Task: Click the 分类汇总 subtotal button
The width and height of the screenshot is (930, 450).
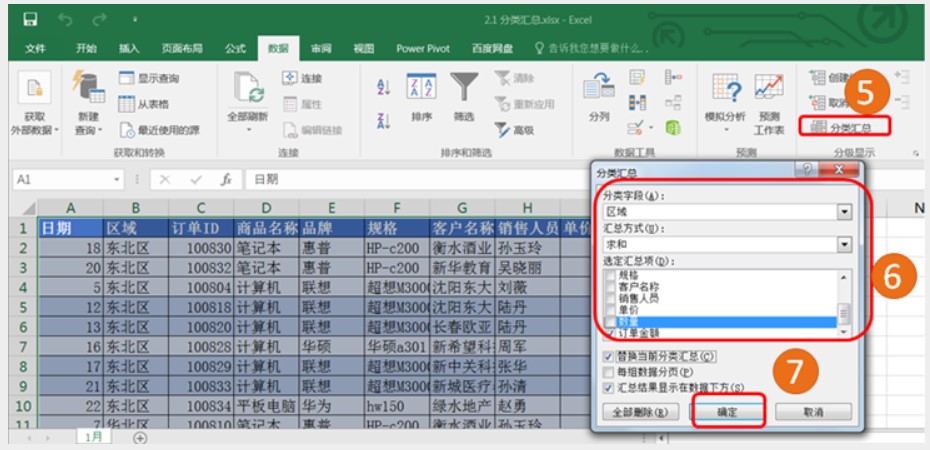Action: (844, 127)
